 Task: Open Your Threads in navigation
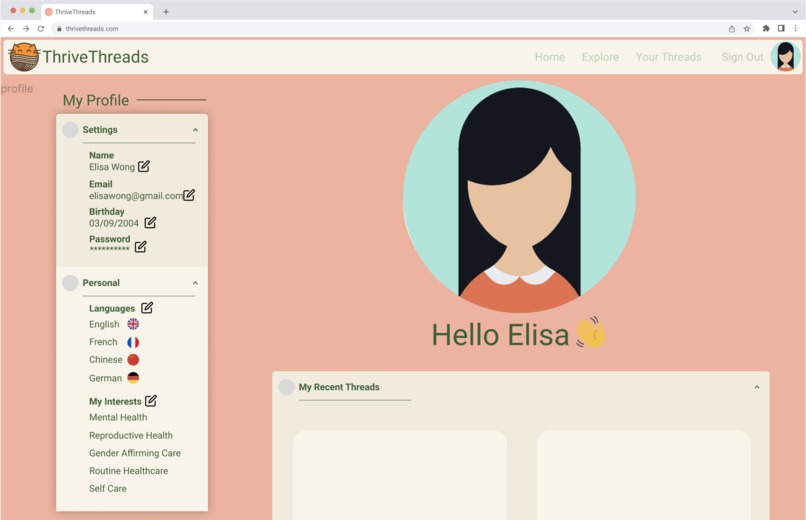point(668,57)
